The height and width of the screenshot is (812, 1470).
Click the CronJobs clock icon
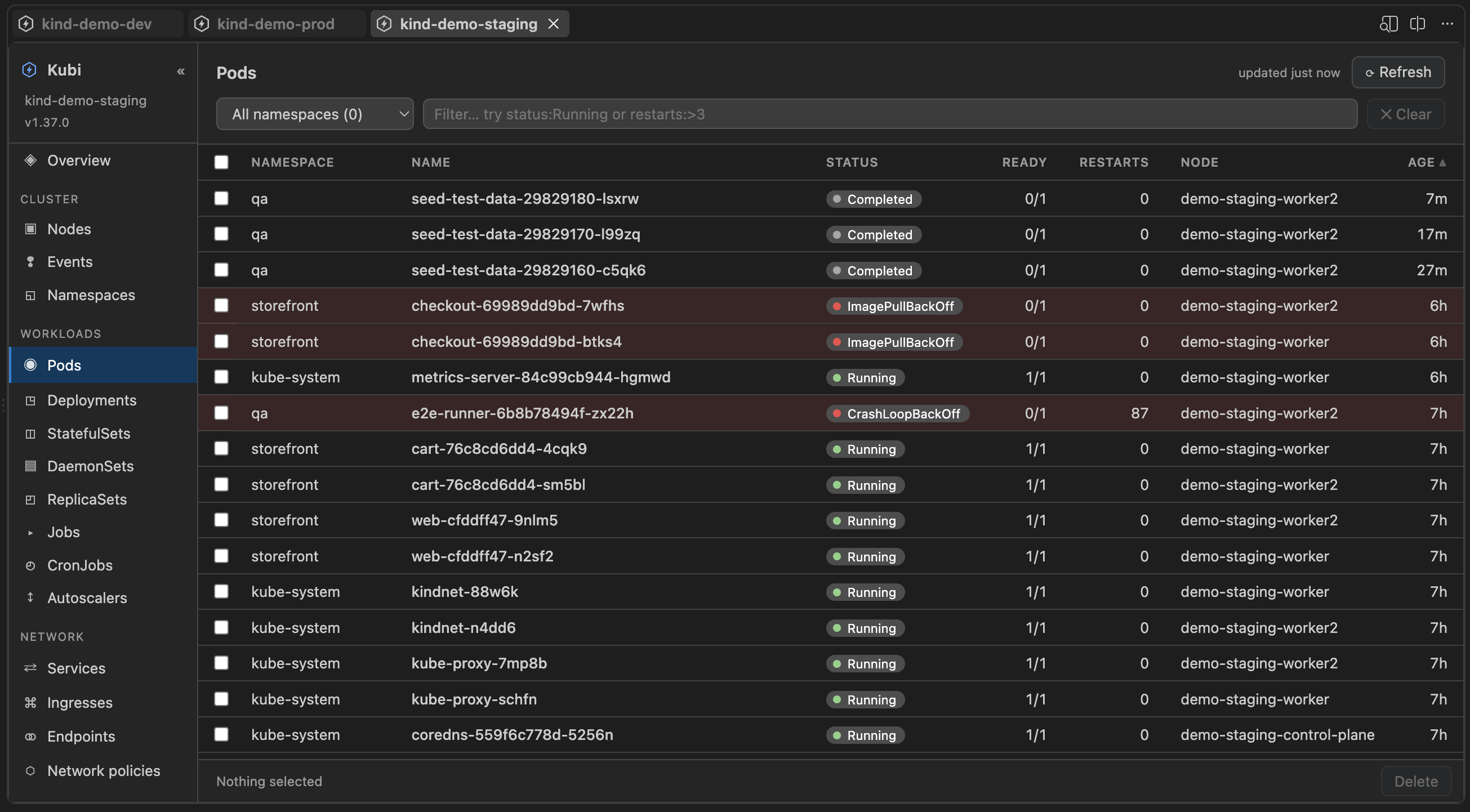click(30, 565)
